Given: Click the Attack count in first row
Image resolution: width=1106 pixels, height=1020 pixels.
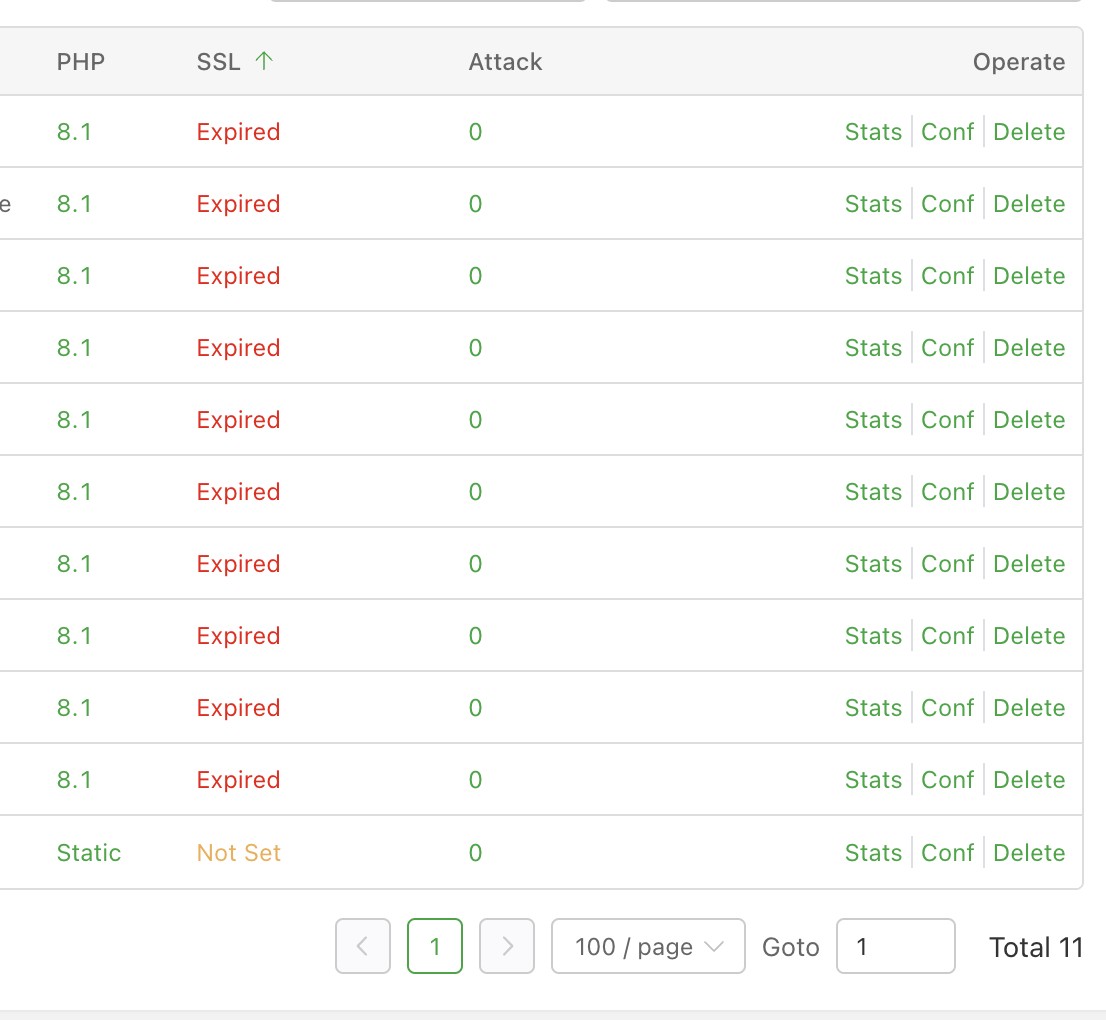Looking at the screenshot, I should [475, 132].
